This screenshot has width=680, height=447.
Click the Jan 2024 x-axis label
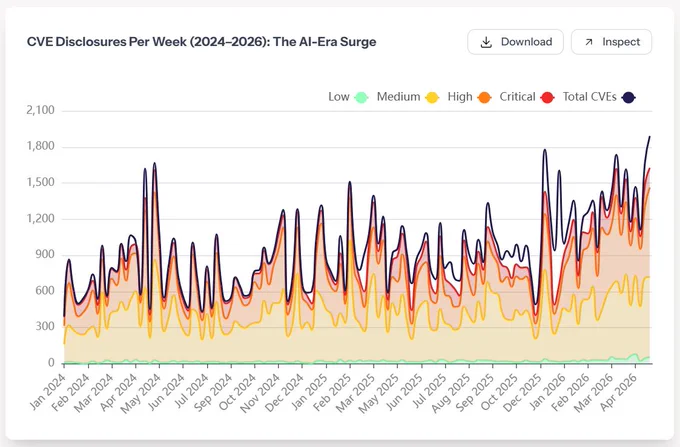[48, 391]
